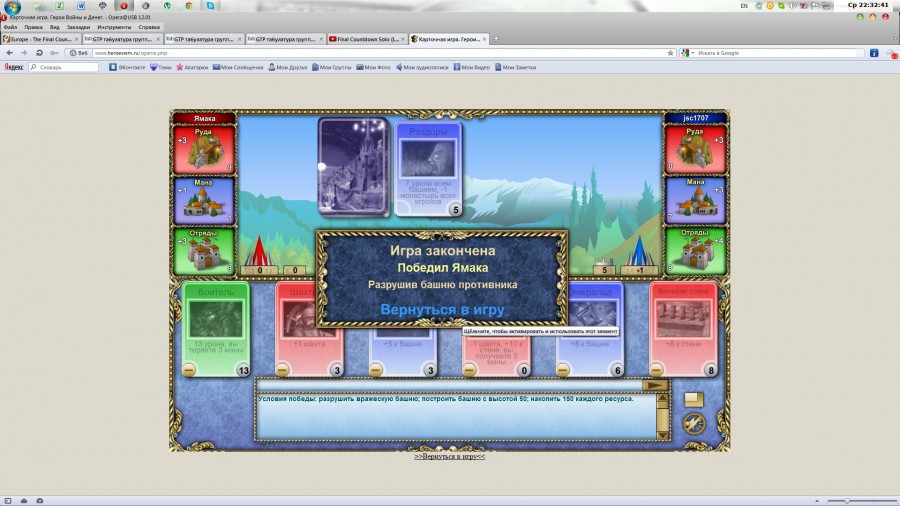Open the Мои Сообщения bookmark
The height and width of the screenshot is (506, 900).
(238, 67)
